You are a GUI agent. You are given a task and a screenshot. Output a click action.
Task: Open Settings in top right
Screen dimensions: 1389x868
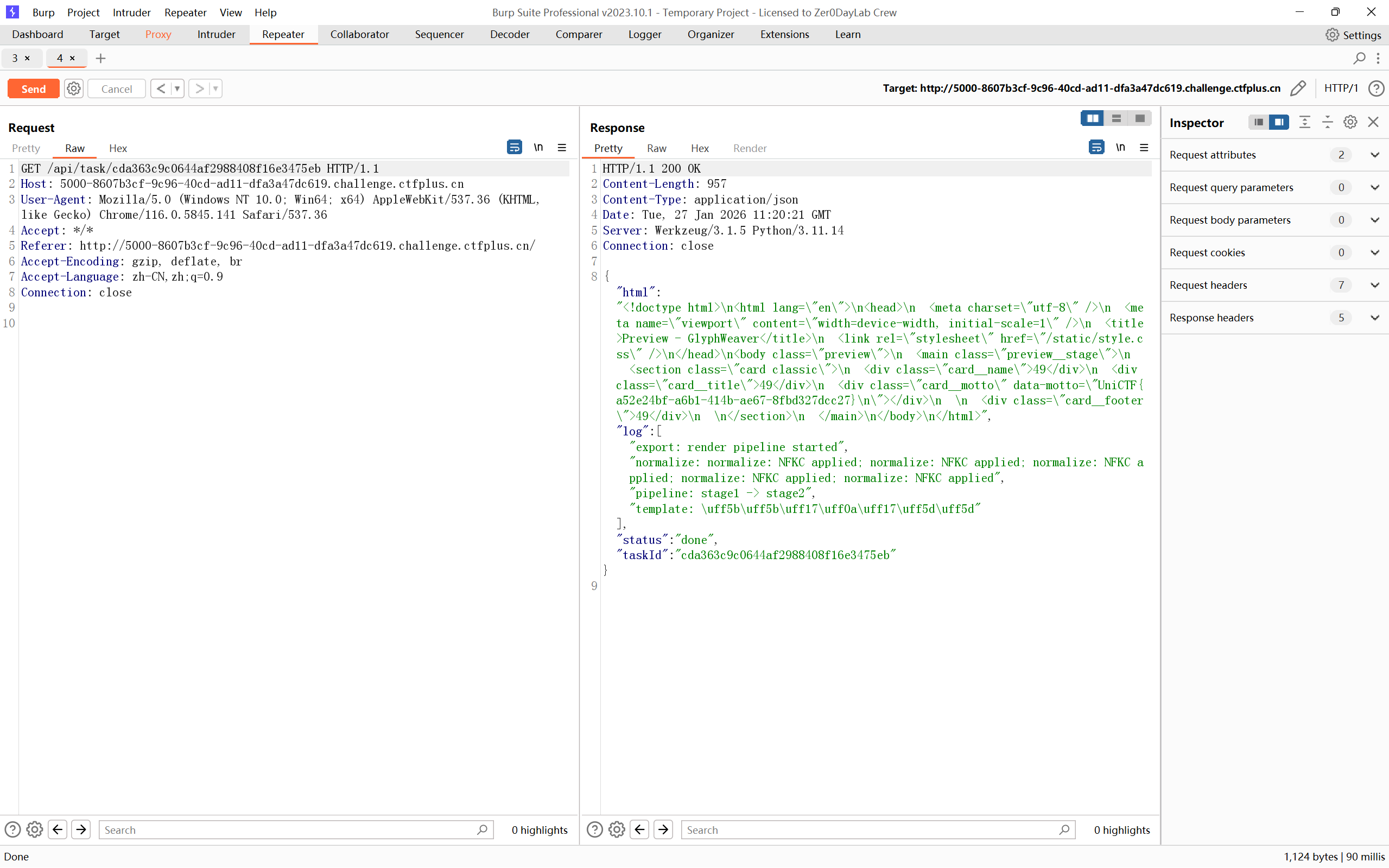1353,35
